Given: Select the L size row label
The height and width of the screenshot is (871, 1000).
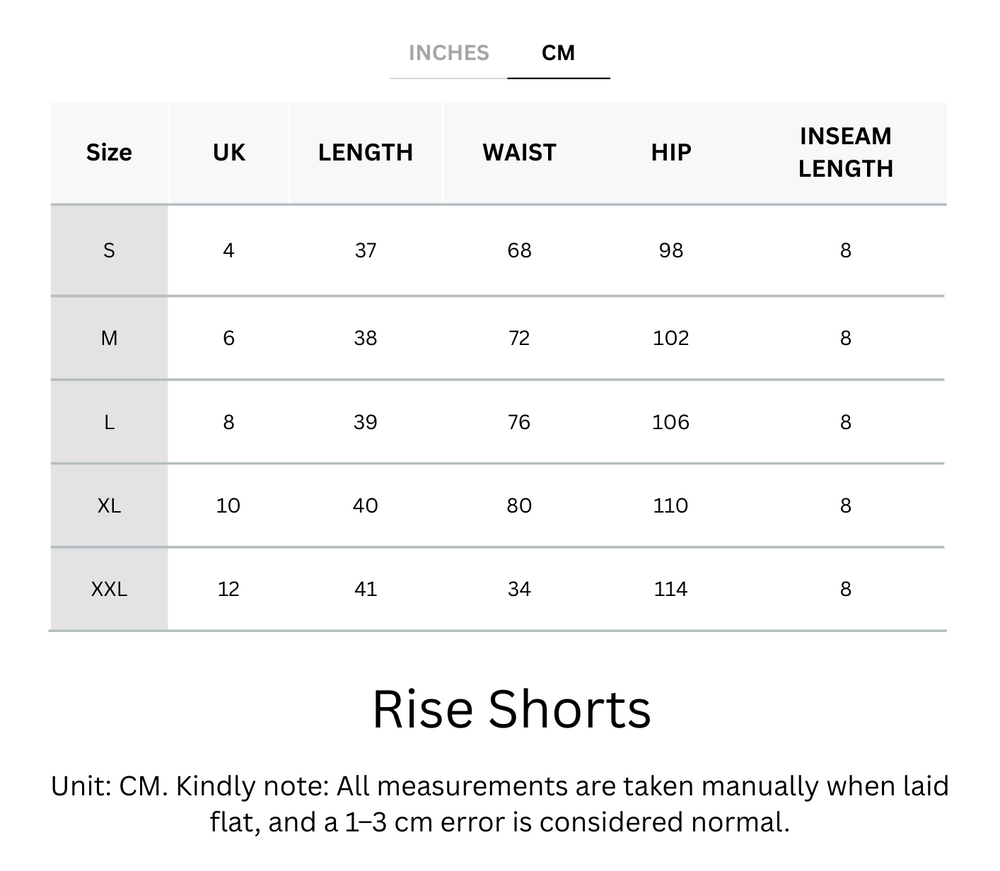Looking at the screenshot, I should [x=108, y=421].
